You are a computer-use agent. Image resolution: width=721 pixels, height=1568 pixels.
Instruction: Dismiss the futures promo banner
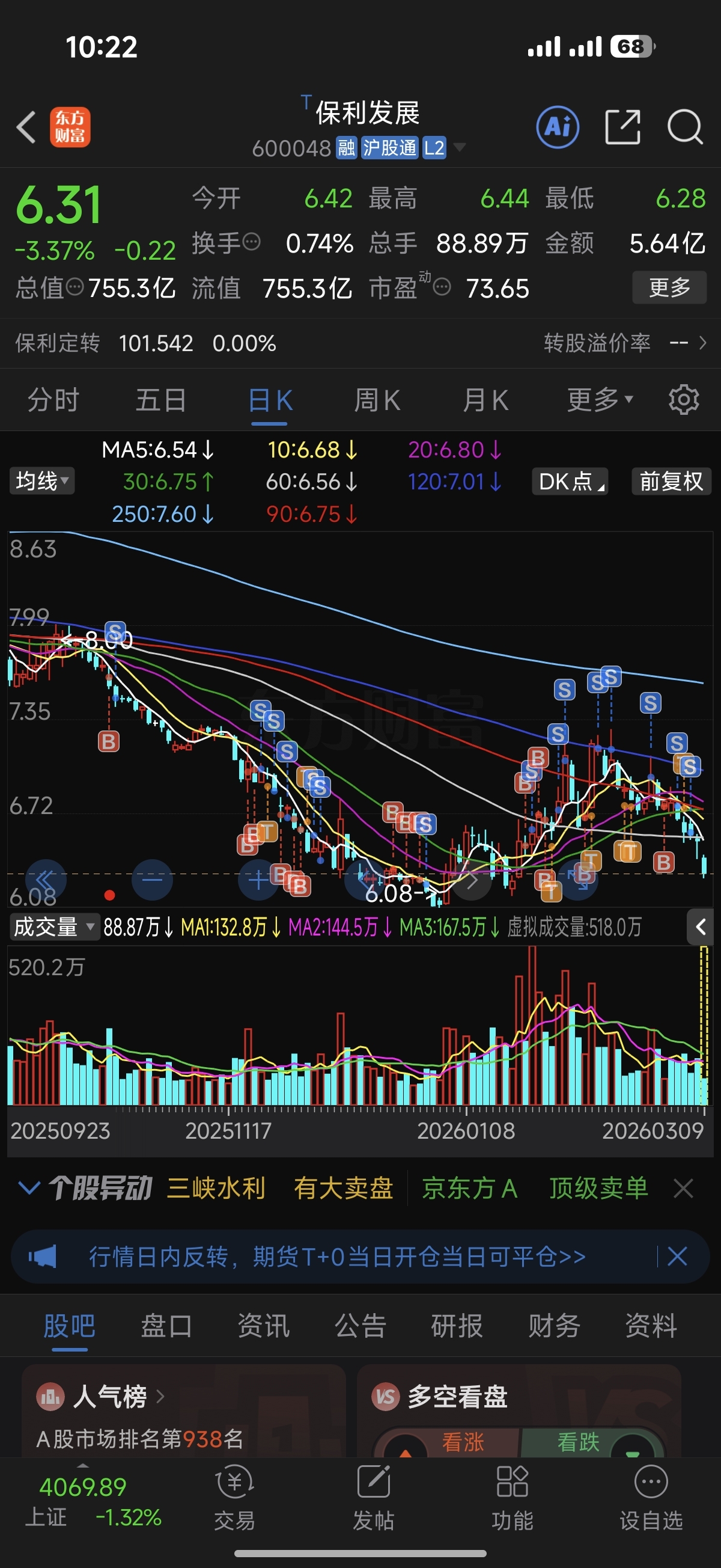pyautogui.click(x=677, y=1257)
